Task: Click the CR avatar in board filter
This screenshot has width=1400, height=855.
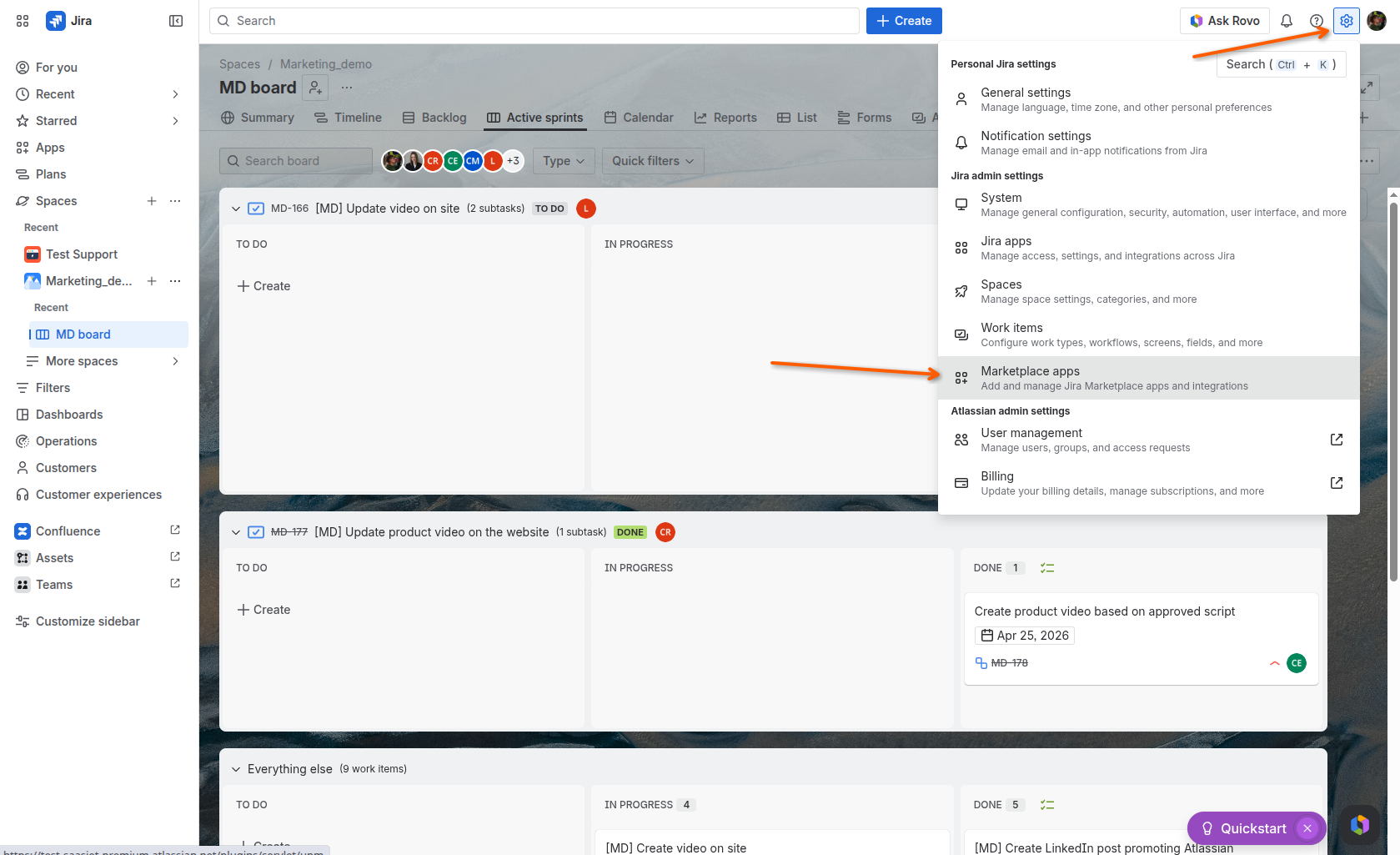Action: (433, 161)
